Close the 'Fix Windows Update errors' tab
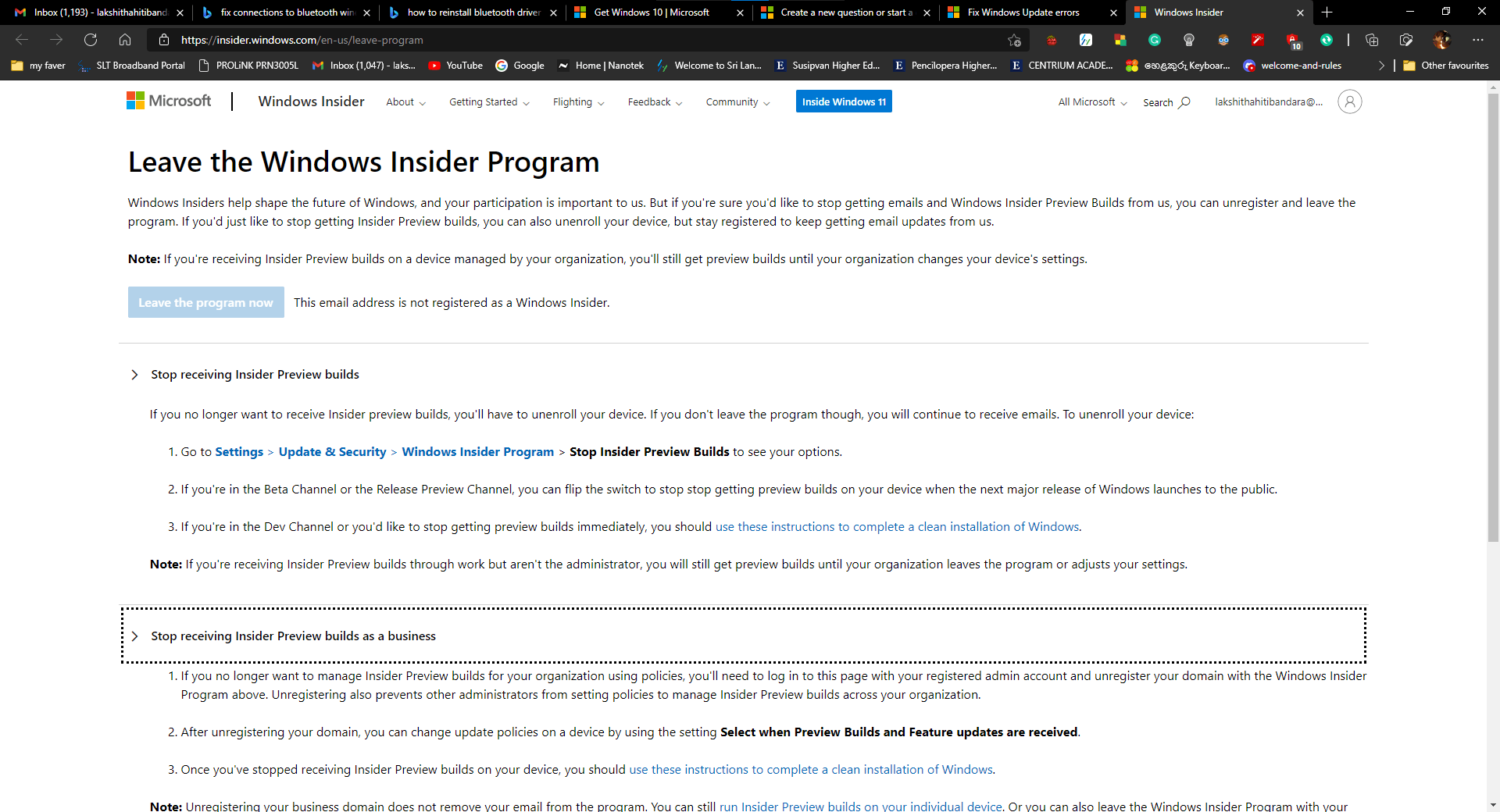Image resolution: width=1500 pixels, height=812 pixels. tap(1113, 12)
